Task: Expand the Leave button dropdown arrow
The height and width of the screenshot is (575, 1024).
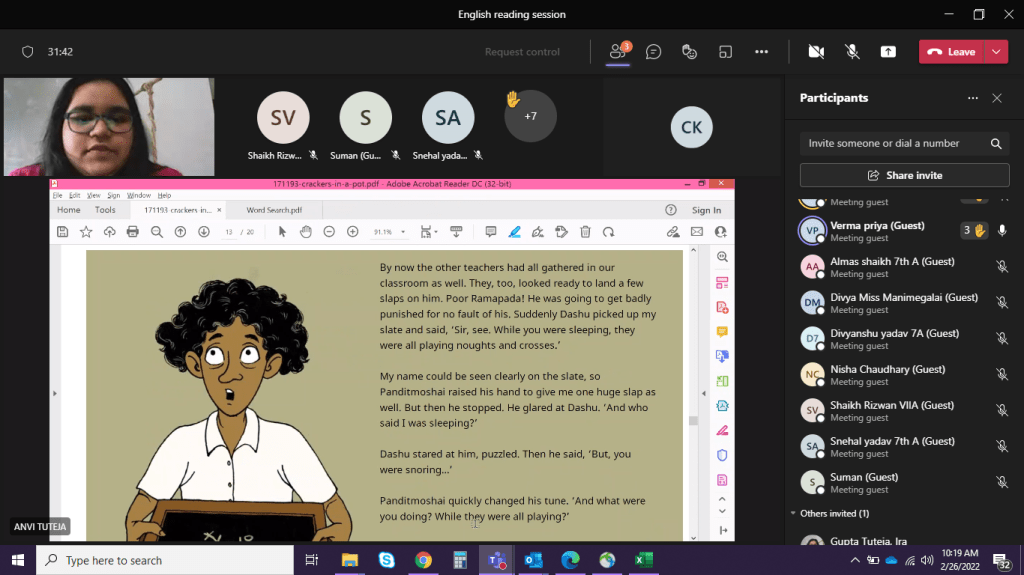Action: click(996, 52)
